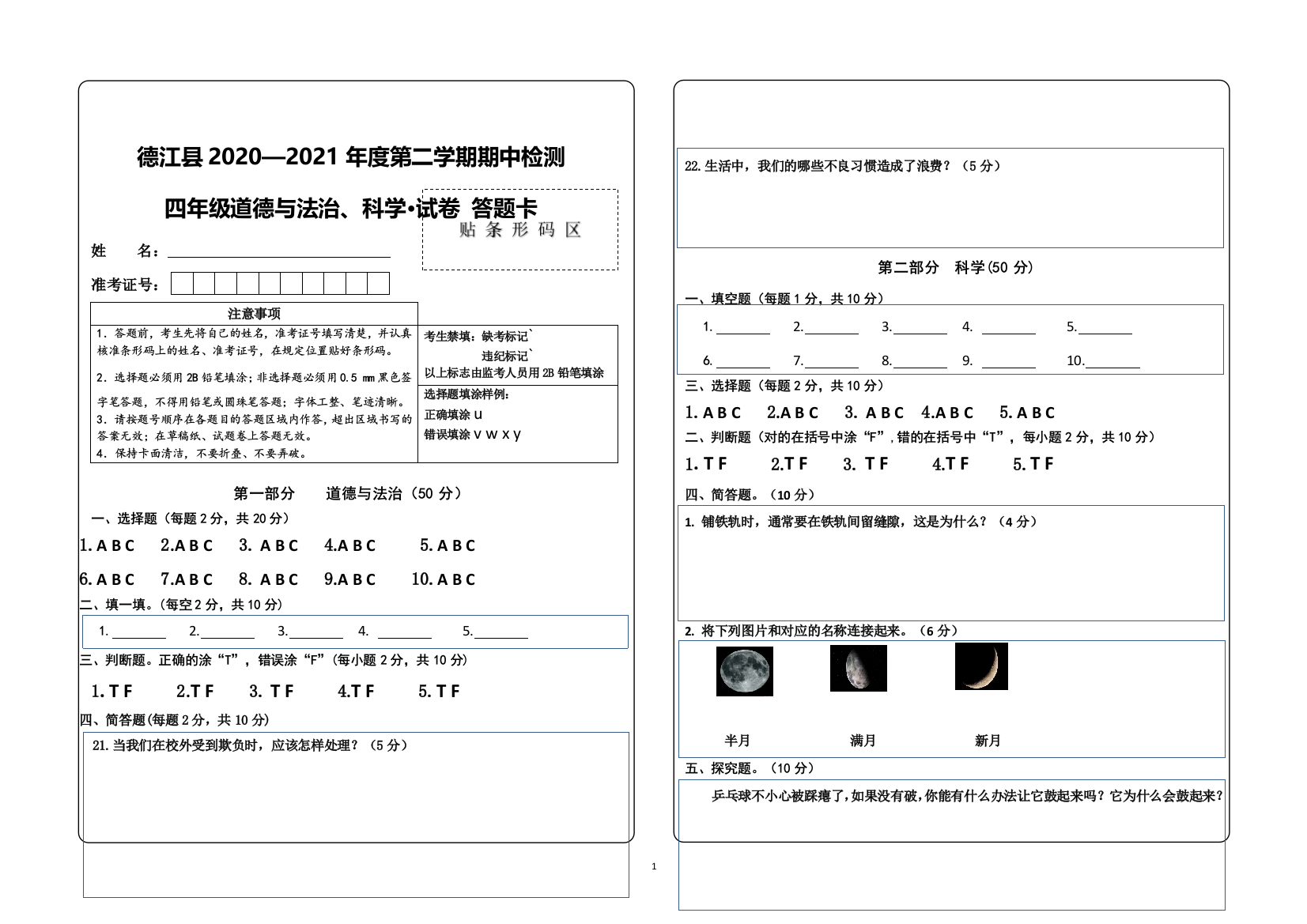Click the gibbous half-lit moon photo
The width and height of the screenshot is (1307, 924).
pyautogui.click(x=859, y=668)
